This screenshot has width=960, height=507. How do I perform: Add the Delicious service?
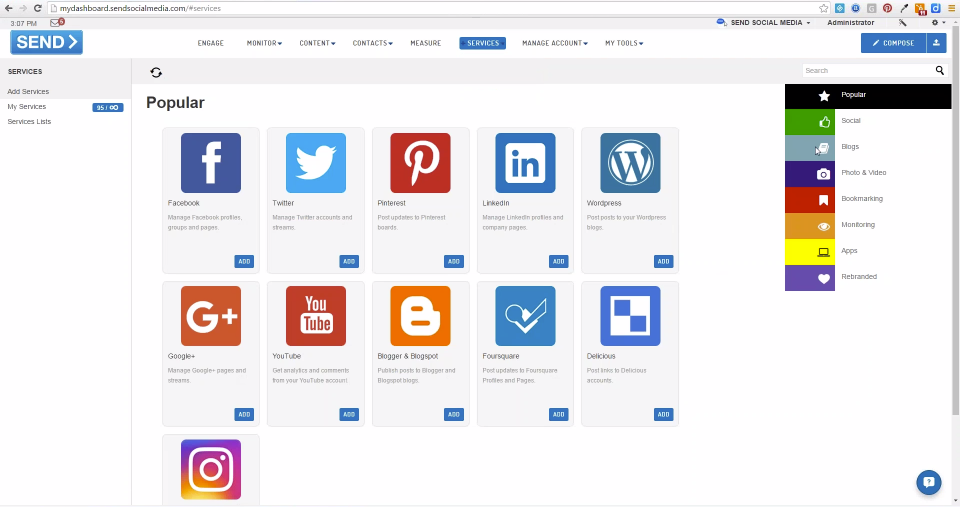(x=664, y=415)
